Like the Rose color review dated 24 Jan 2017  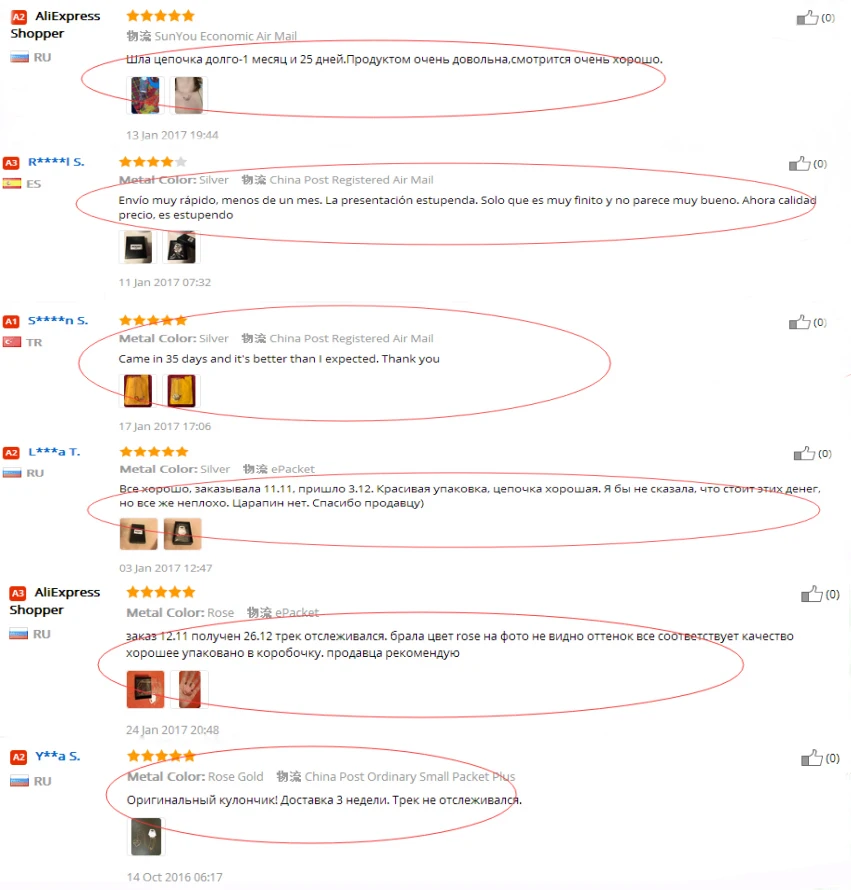tap(811, 594)
